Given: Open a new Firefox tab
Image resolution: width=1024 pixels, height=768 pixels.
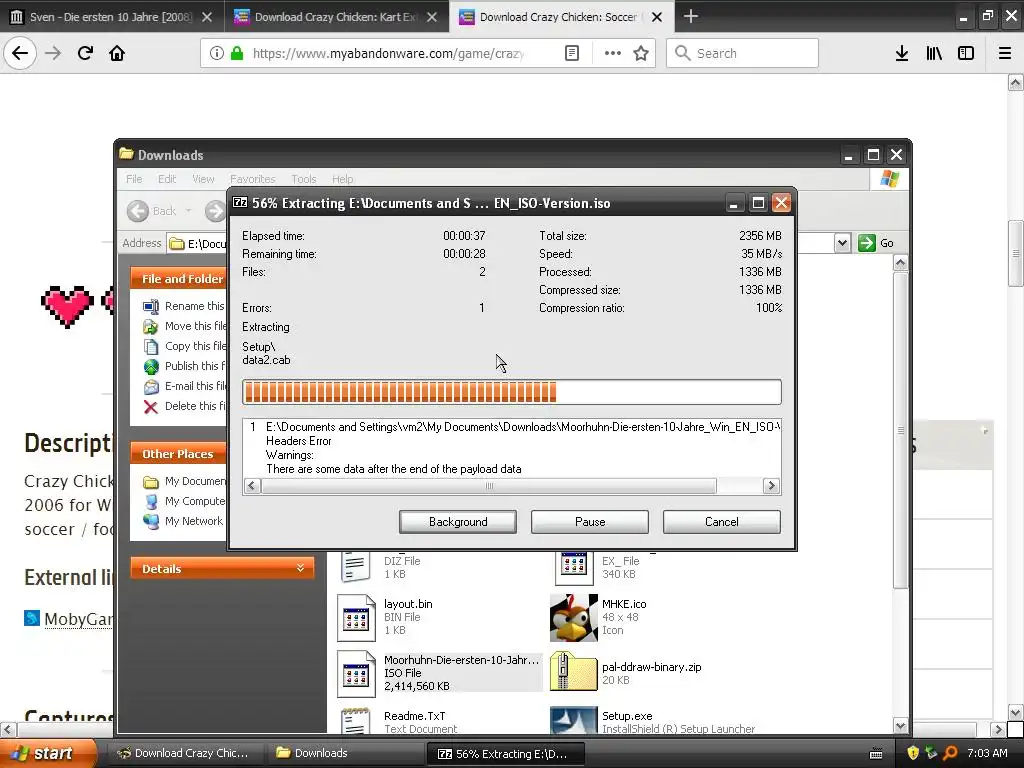Looking at the screenshot, I should 691,16.
